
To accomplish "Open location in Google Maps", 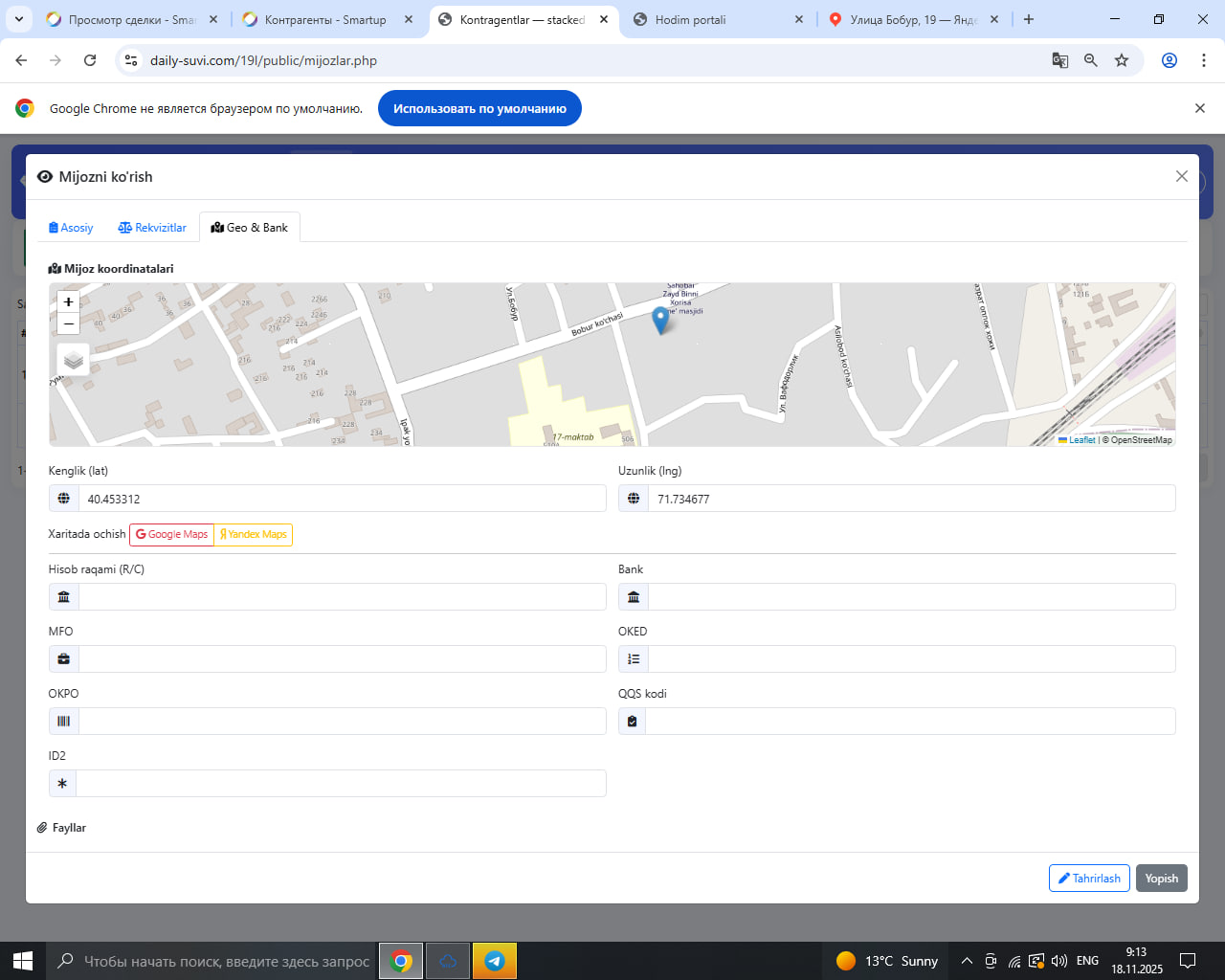I will click(x=172, y=534).
